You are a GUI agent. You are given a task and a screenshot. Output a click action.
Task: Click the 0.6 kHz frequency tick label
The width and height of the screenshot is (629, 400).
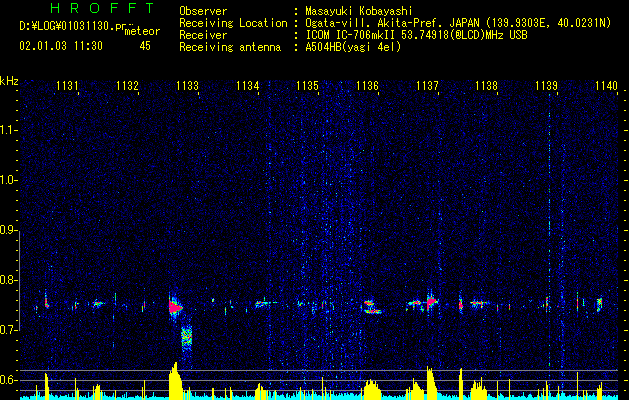[x=8, y=380]
